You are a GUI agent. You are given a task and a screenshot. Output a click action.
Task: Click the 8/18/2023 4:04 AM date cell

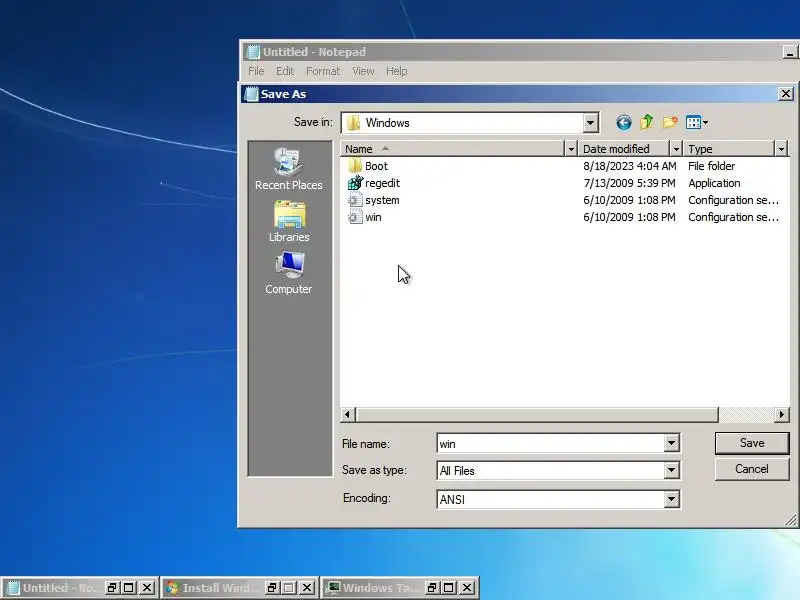click(630, 166)
